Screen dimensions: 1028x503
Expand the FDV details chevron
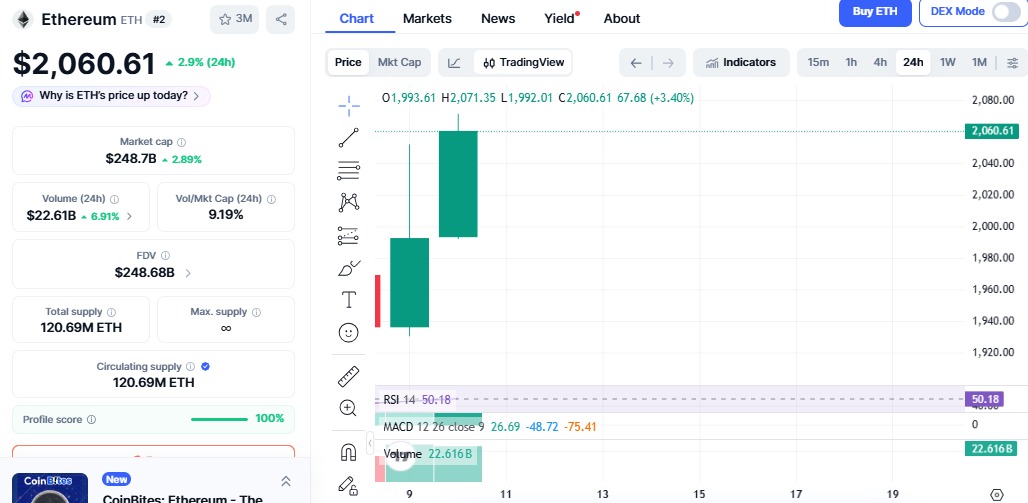188,273
